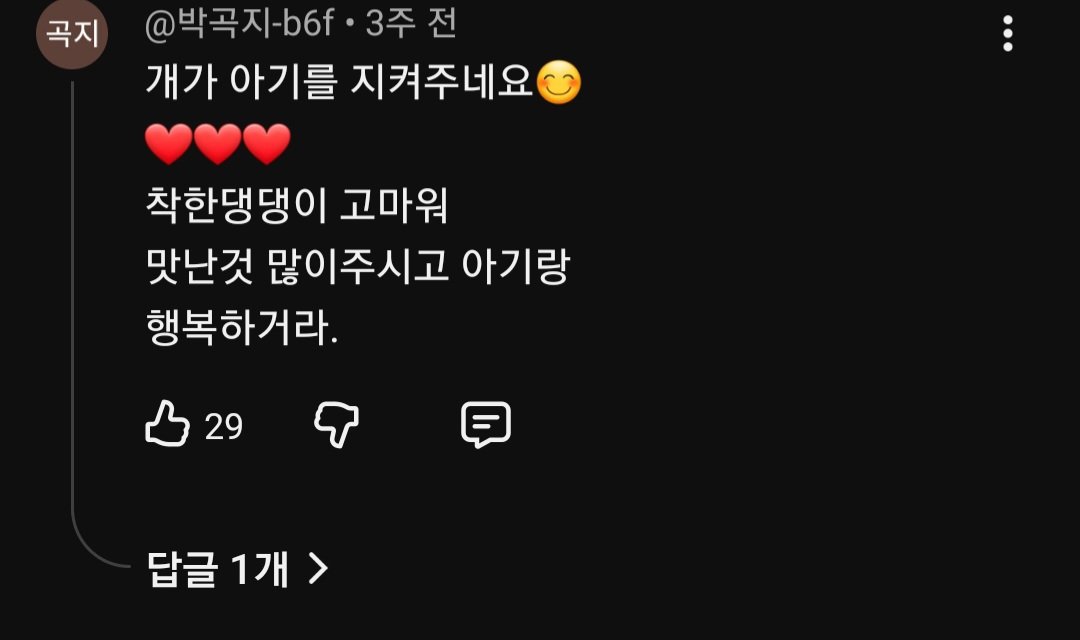Open the 3주 전 timestamp link
This screenshot has height=640, width=1080.
(x=411, y=23)
